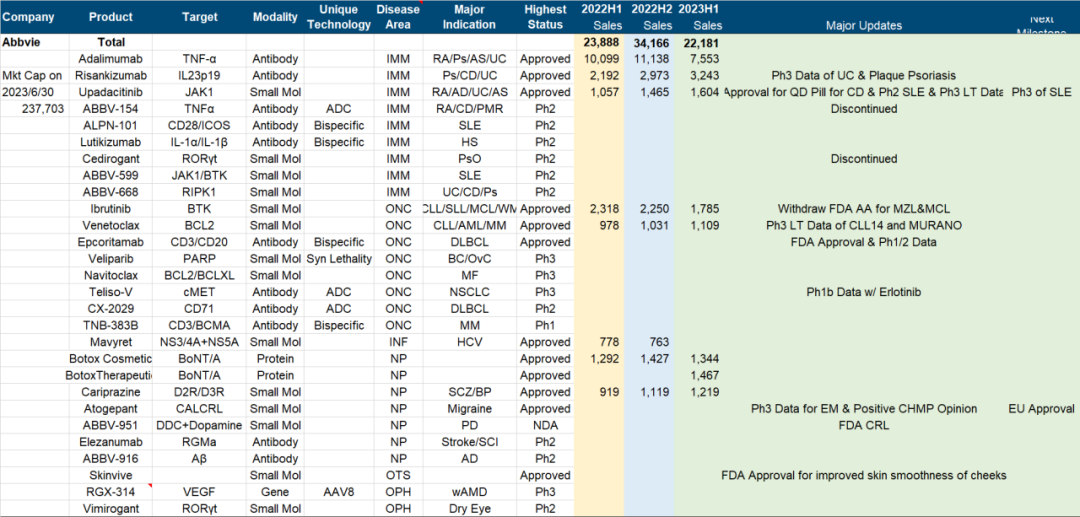Select the TNF-α target cell

[200, 59]
